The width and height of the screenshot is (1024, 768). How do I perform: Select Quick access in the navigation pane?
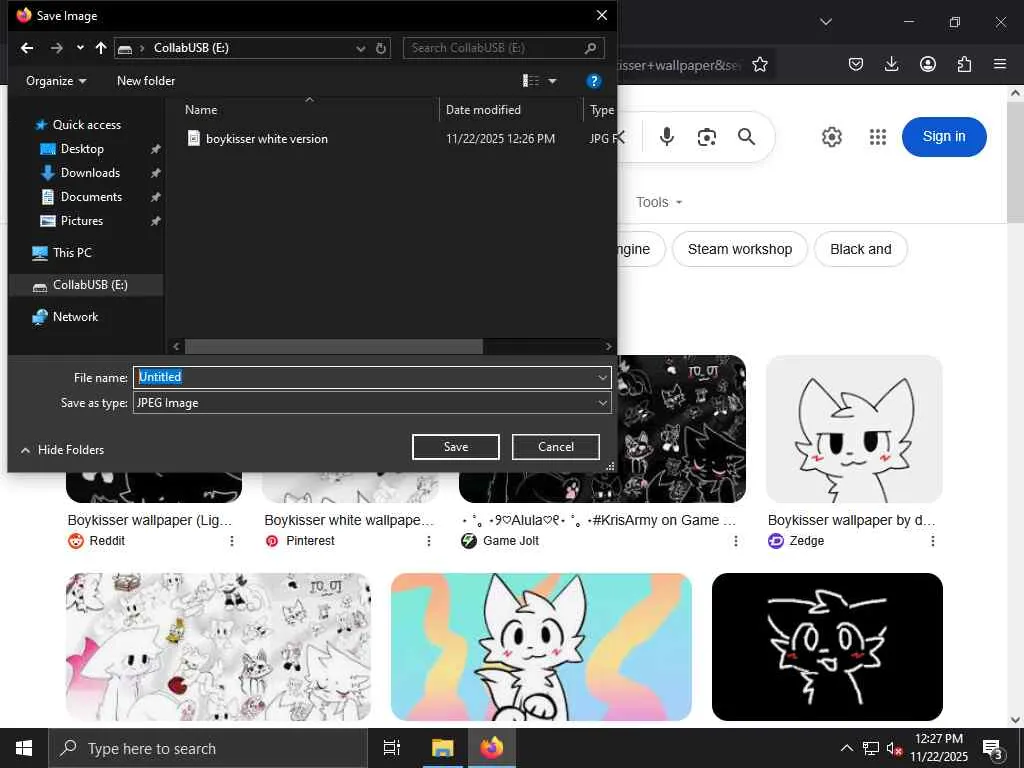(x=86, y=125)
